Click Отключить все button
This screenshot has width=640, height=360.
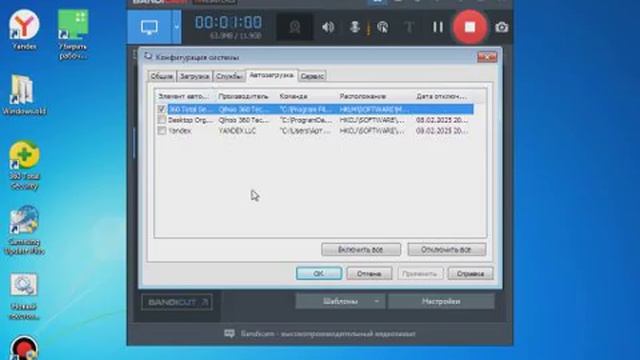point(447,249)
